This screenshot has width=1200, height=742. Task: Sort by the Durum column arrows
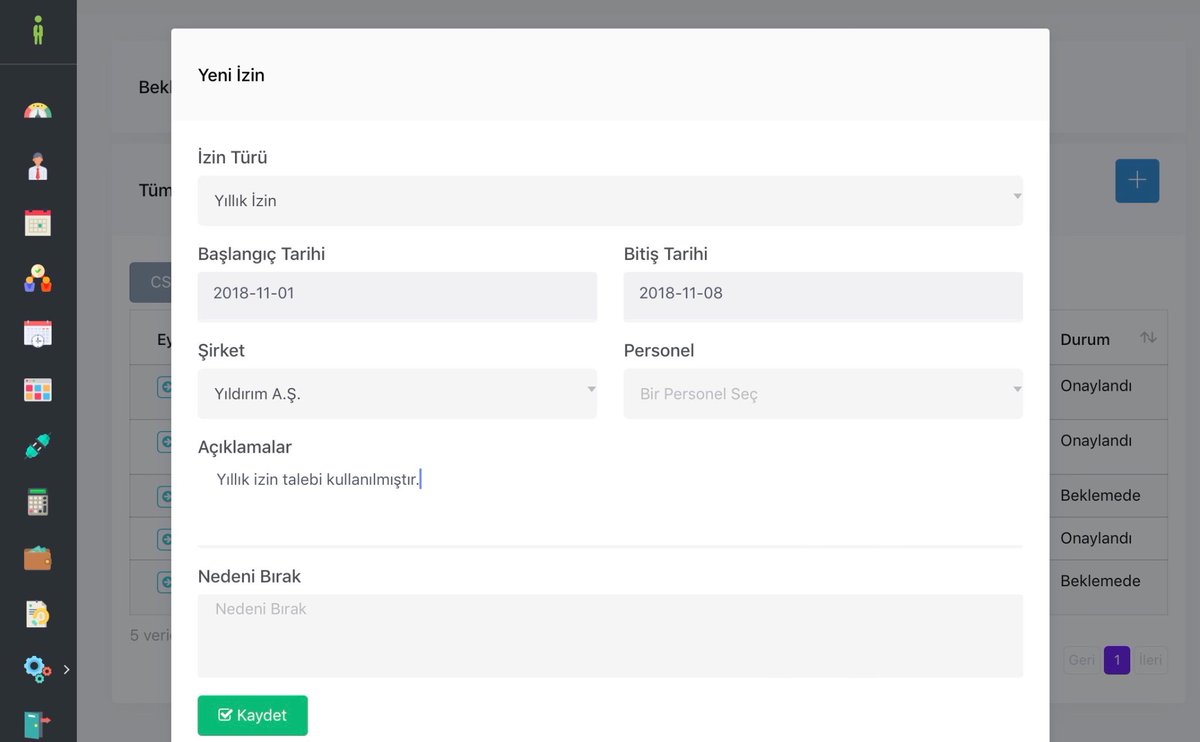tap(1148, 338)
